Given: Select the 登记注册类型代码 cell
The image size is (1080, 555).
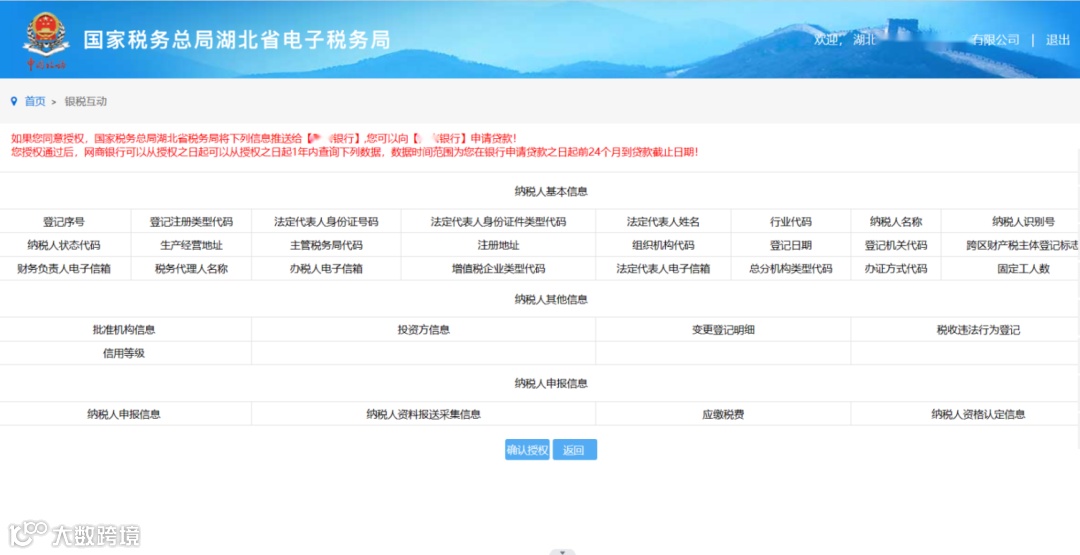Looking at the screenshot, I should (191, 222).
